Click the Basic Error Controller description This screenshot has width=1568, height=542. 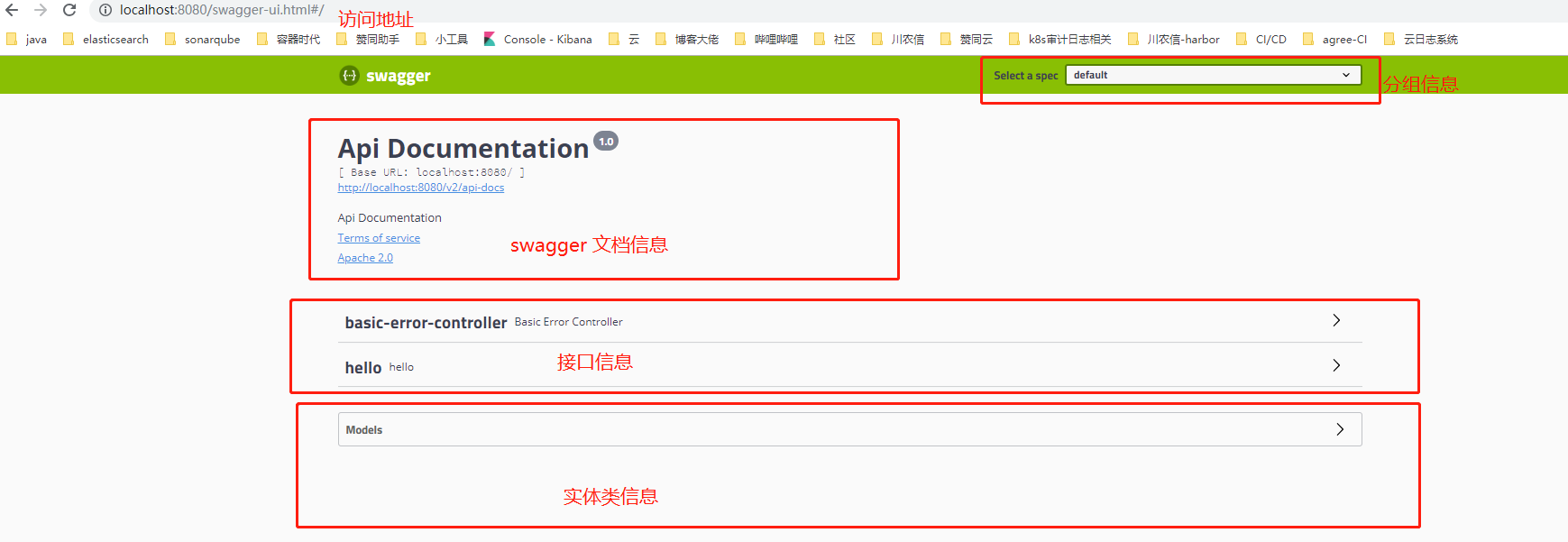click(568, 322)
